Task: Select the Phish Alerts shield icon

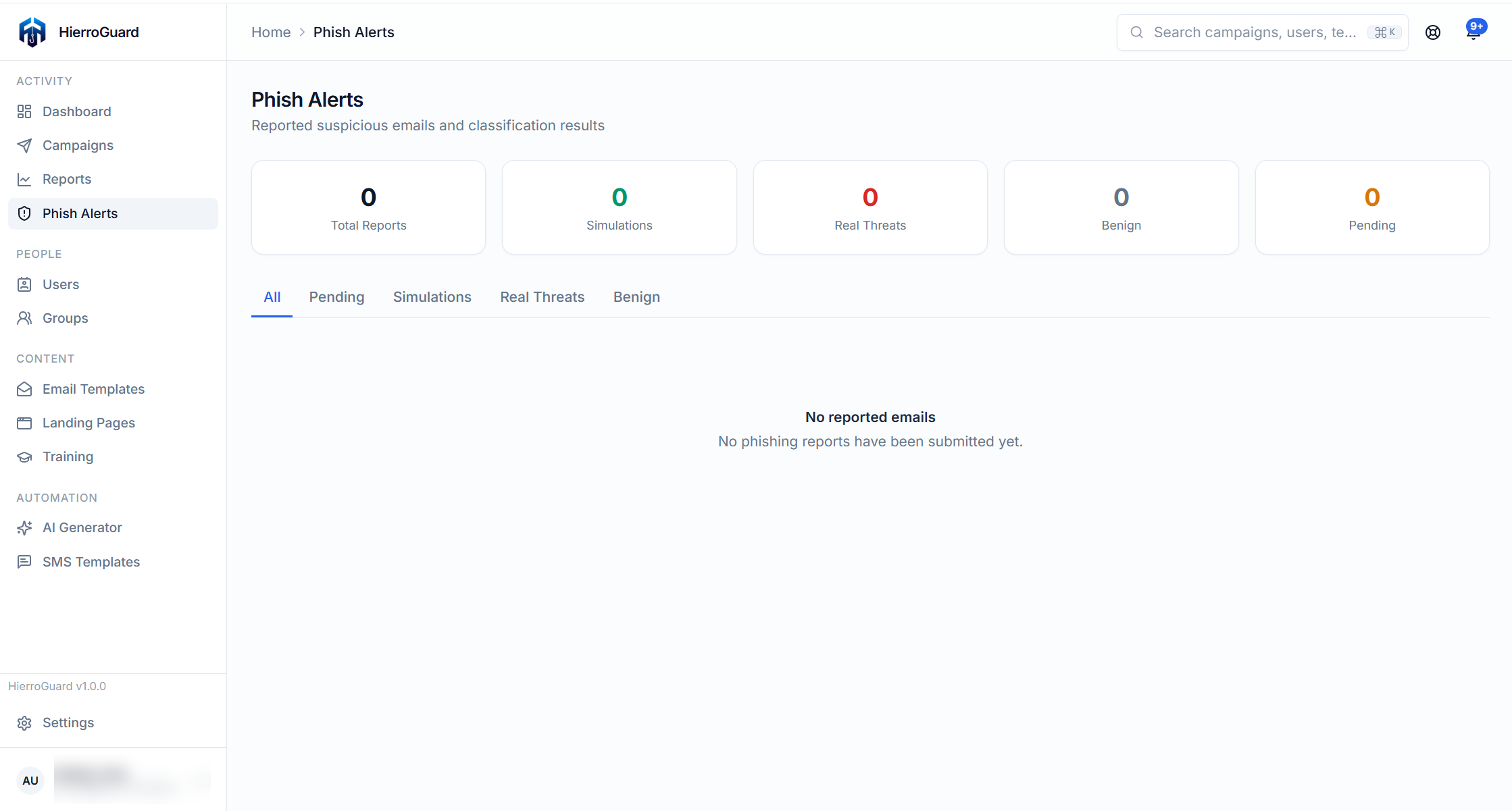Action: coord(24,213)
